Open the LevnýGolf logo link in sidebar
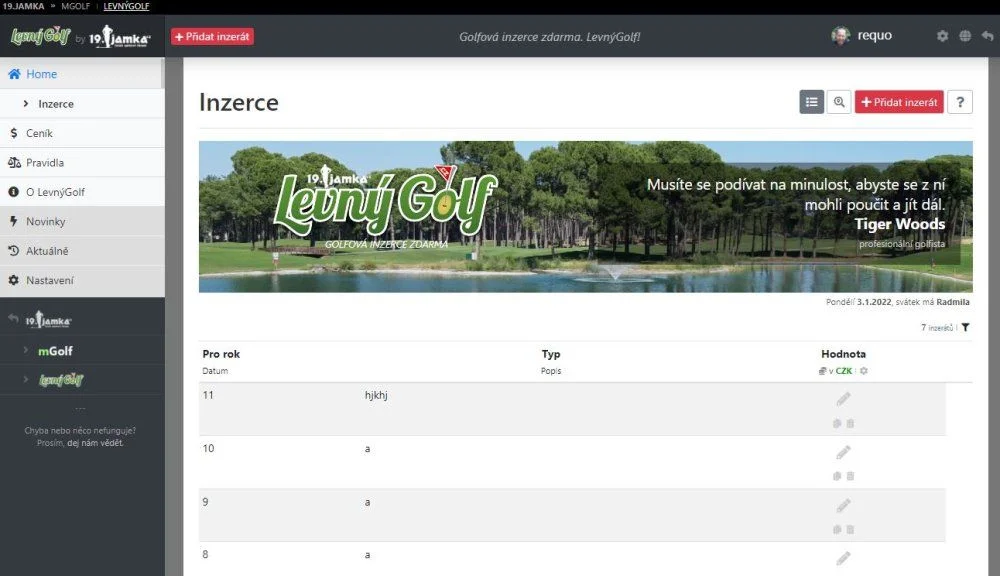This screenshot has width=1000, height=576. [x=61, y=380]
